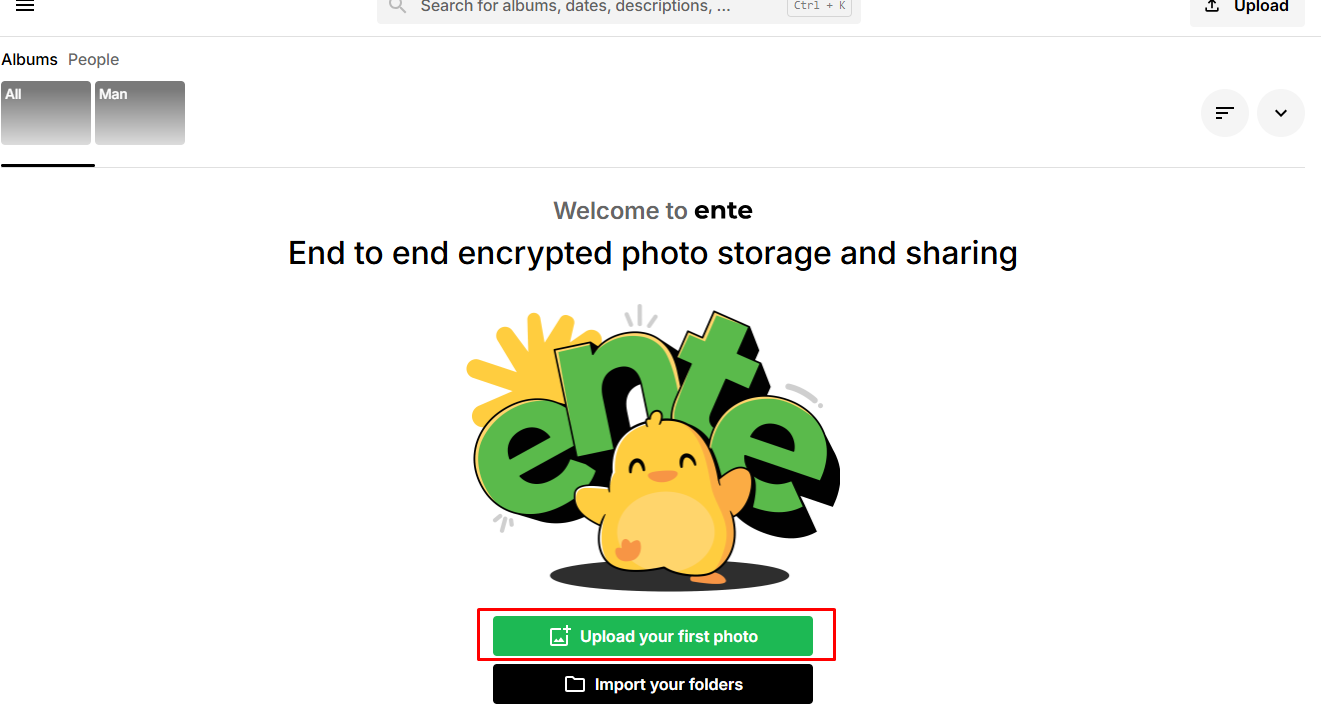Expand the albums bar with chevron button
This screenshot has width=1321, height=722.
click(1281, 113)
